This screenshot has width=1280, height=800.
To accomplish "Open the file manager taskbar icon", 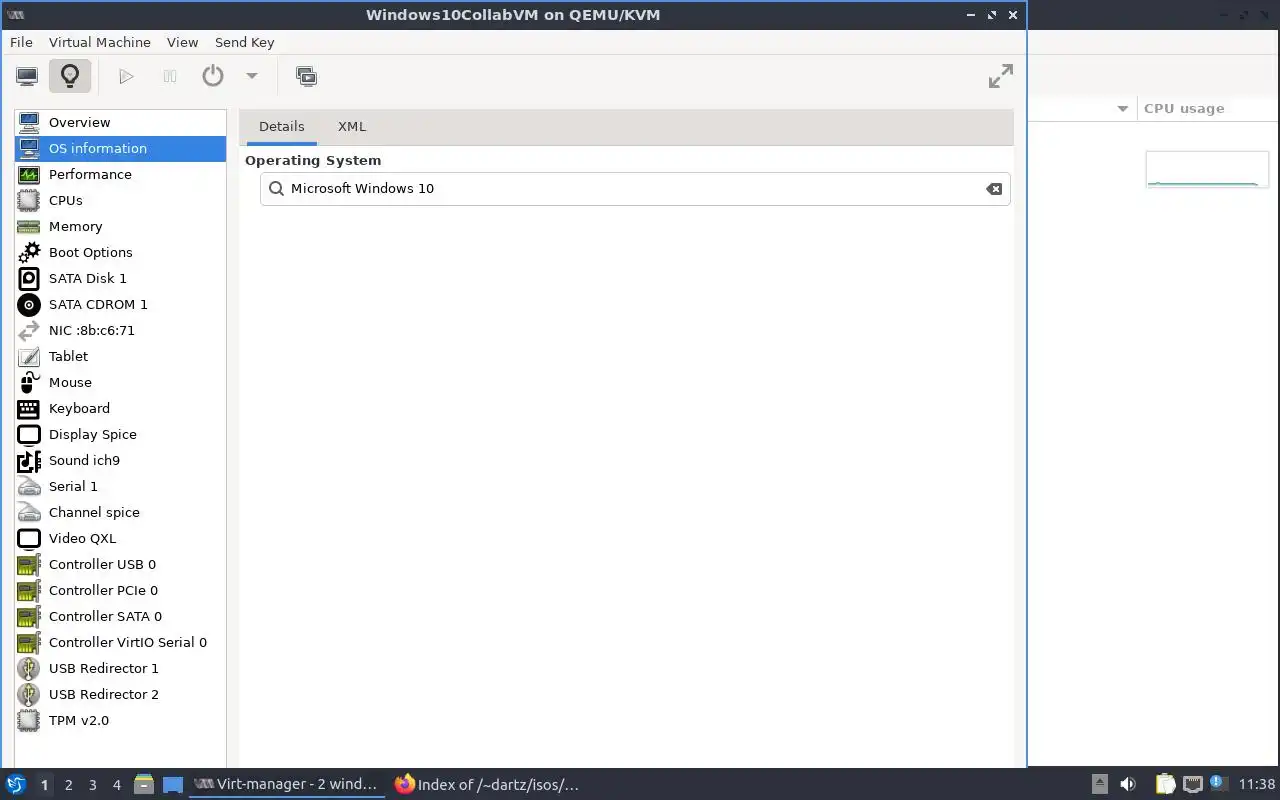I will click(x=143, y=784).
